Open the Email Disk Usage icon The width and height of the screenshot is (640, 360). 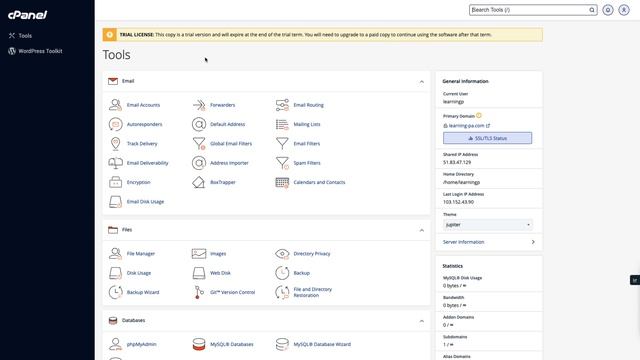pos(116,202)
